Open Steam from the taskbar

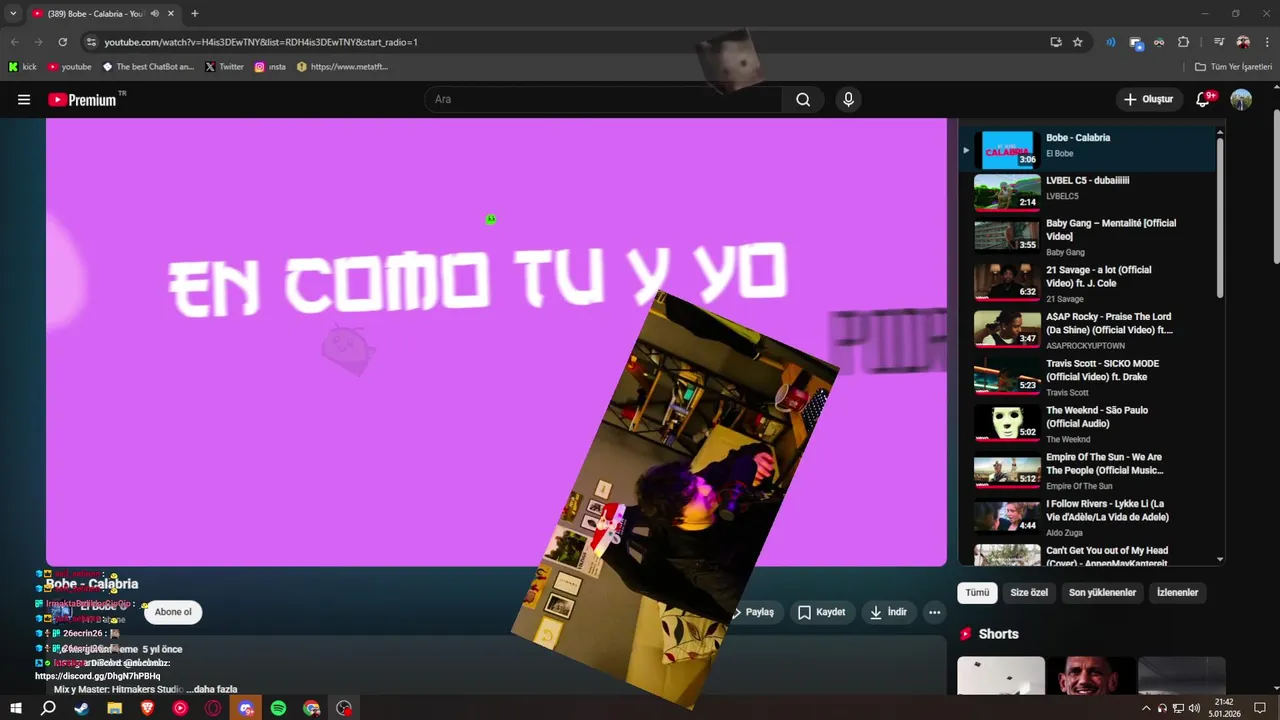click(x=81, y=708)
